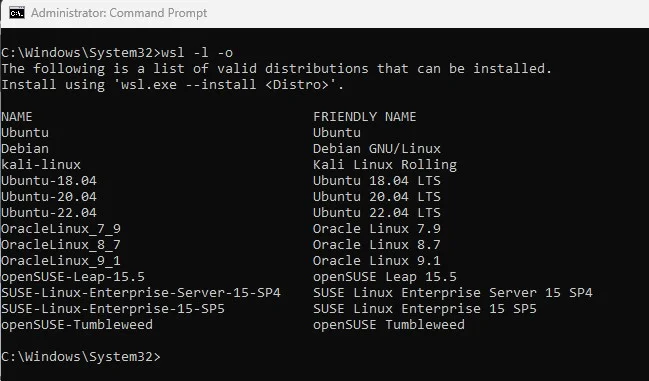Click the 'openSUSE-Tumbleweed' distribution name
The width and height of the screenshot is (649, 381).
[77, 325]
